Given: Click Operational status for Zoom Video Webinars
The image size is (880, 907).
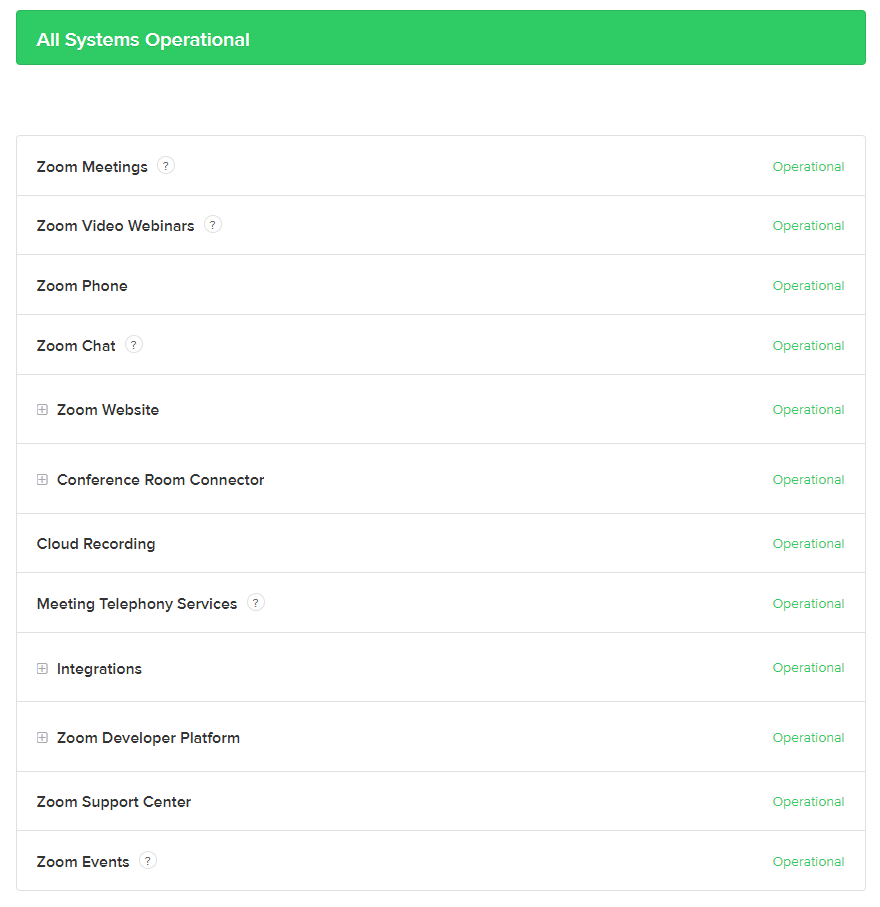Looking at the screenshot, I should coord(808,226).
